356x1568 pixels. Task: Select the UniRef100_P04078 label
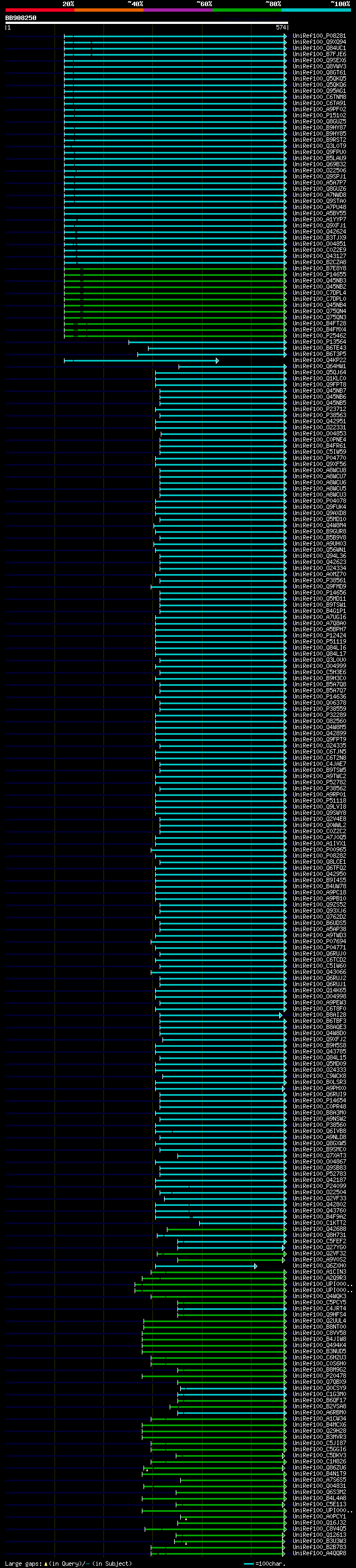pyautogui.click(x=319, y=501)
